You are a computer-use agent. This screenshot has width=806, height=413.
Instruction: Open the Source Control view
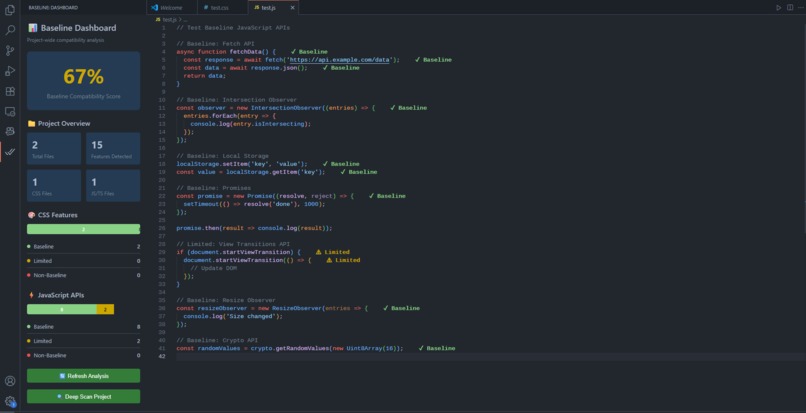click(10, 50)
